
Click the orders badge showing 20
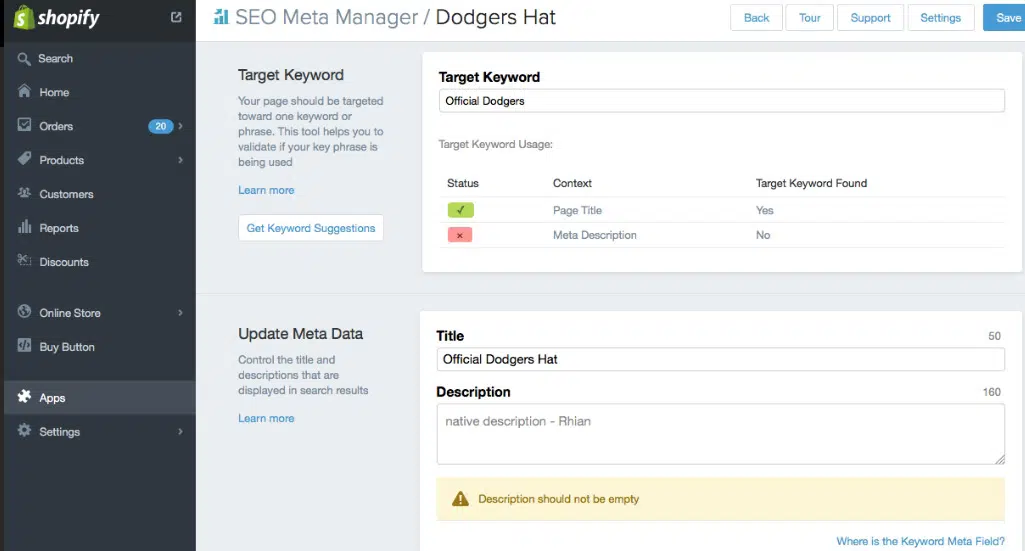coord(160,126)
